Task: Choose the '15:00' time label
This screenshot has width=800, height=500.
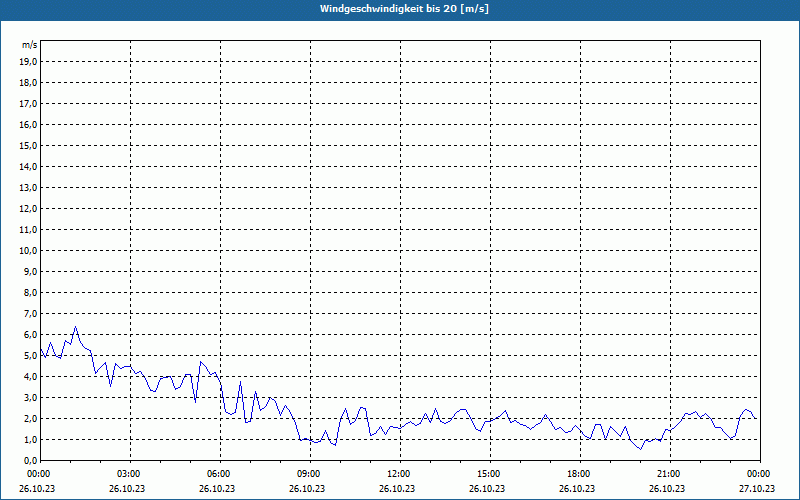Action: click(490, 474)
